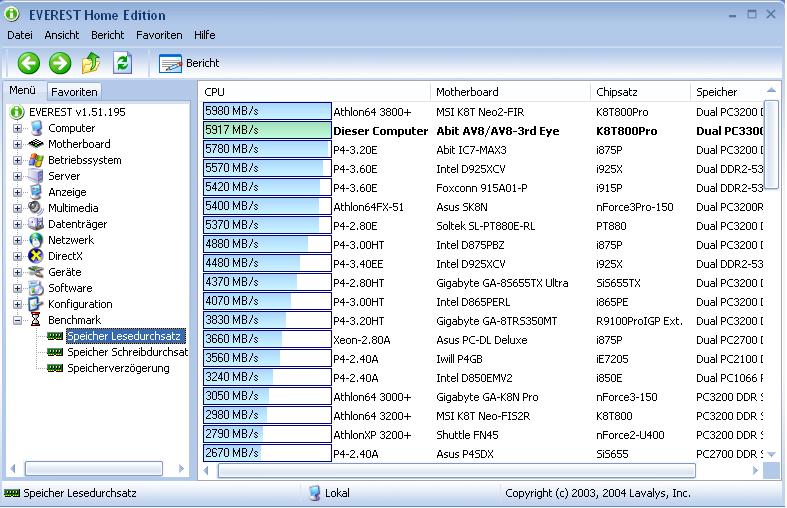Select Speicherverzögerung benchmark item
The image size is (787, 508).
click(118, 368)
